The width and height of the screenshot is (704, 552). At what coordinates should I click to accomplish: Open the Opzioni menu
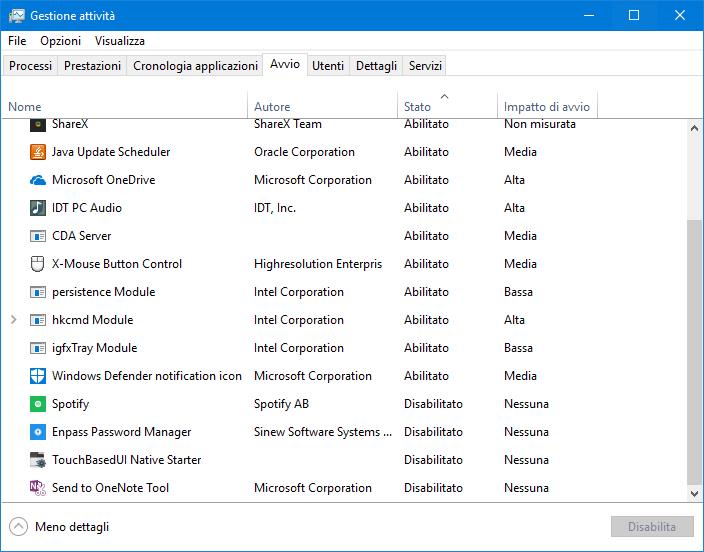tap(61, 41)
